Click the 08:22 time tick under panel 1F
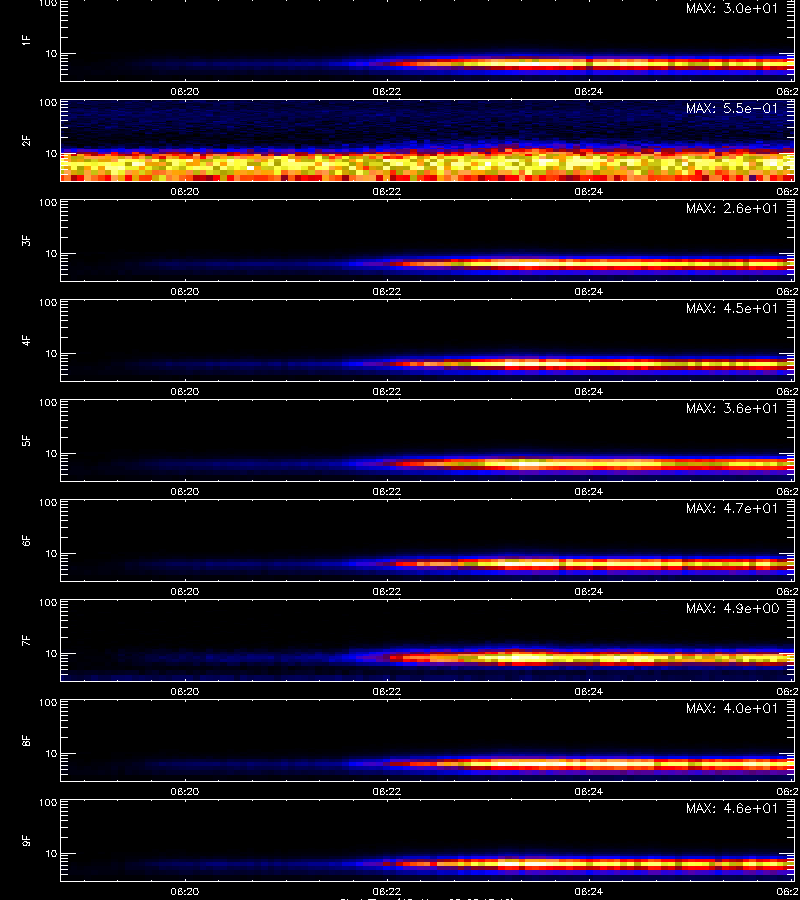Screen dimensions: 800x900 387,92
